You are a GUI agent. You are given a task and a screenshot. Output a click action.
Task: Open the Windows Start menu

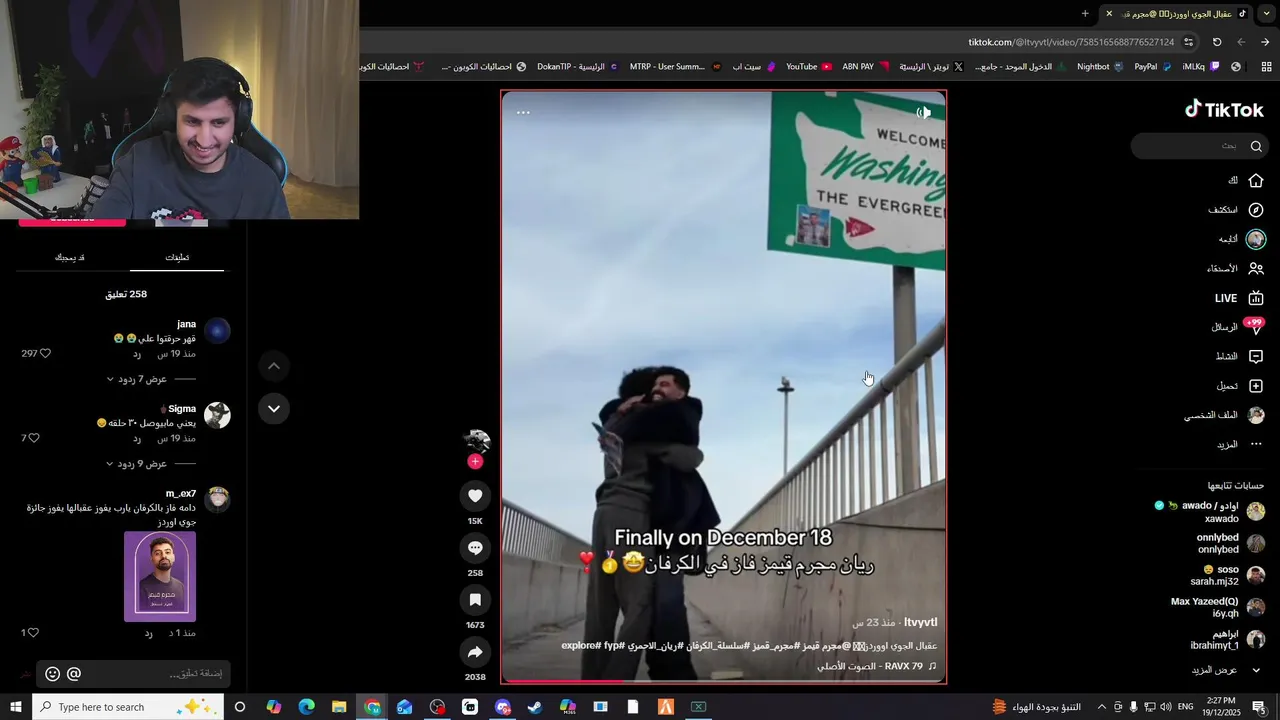[x=15, y=707]
